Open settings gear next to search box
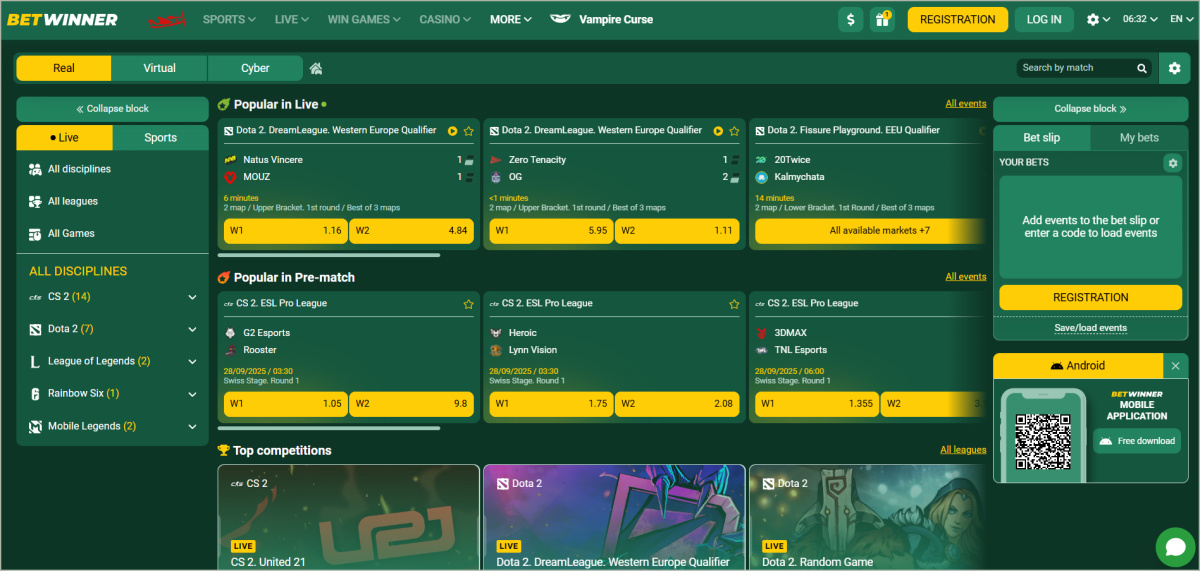 pos(1174,69)
